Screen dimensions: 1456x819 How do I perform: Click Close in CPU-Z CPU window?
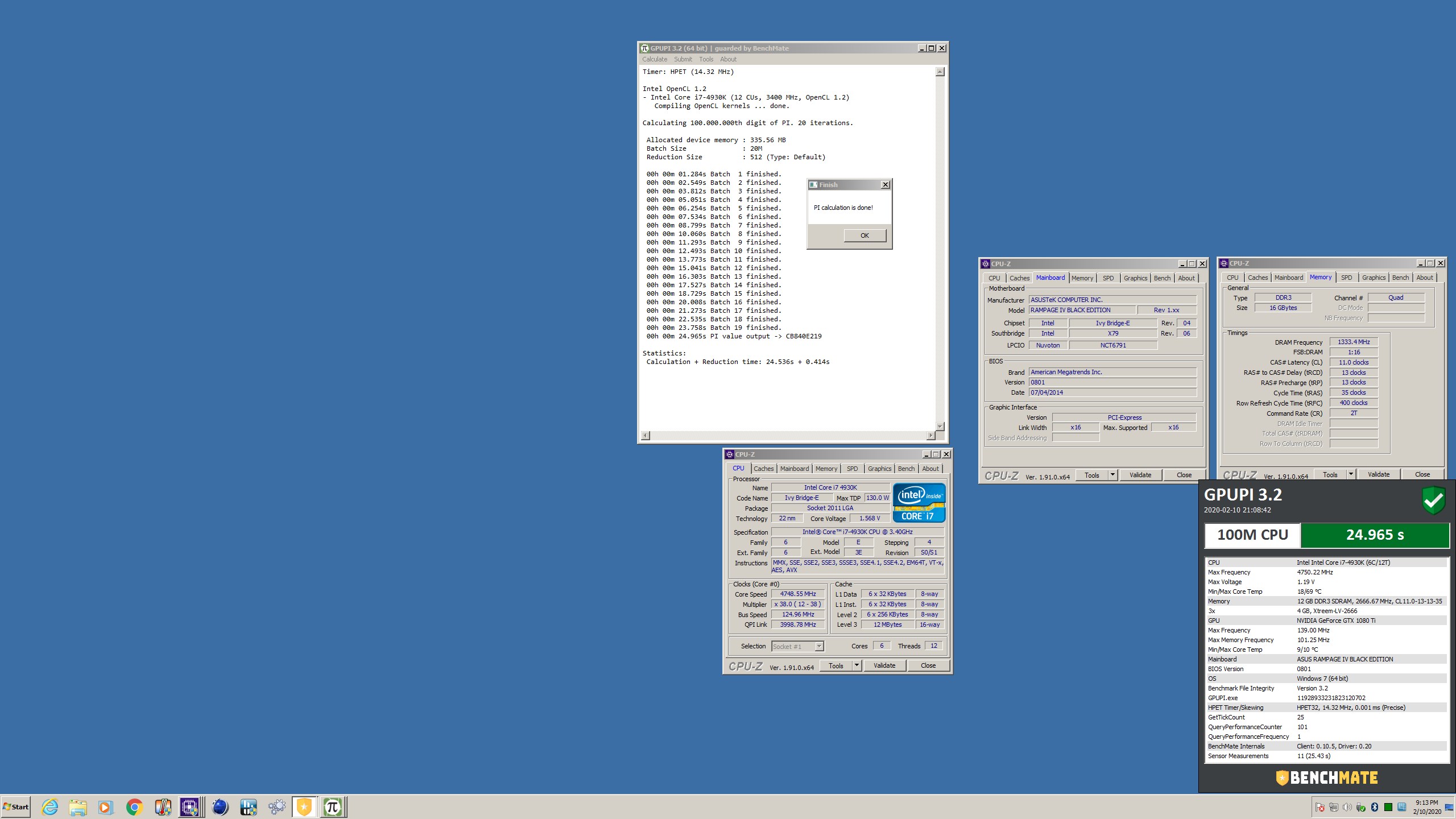(928, 665)
